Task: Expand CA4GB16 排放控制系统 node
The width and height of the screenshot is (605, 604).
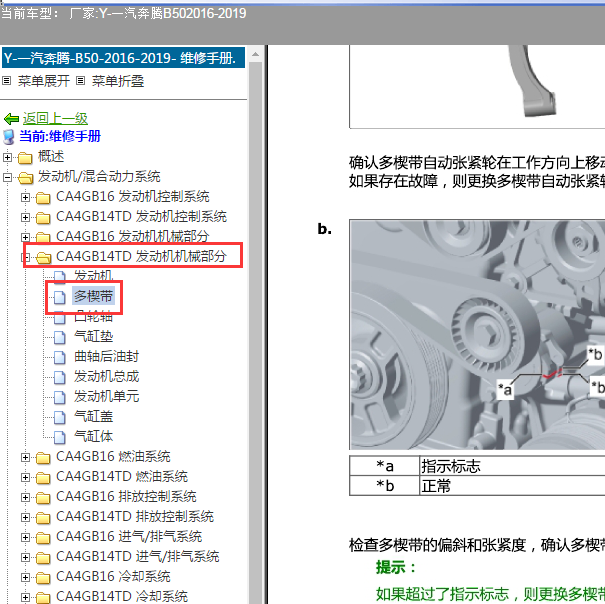Action: [25, 497]
